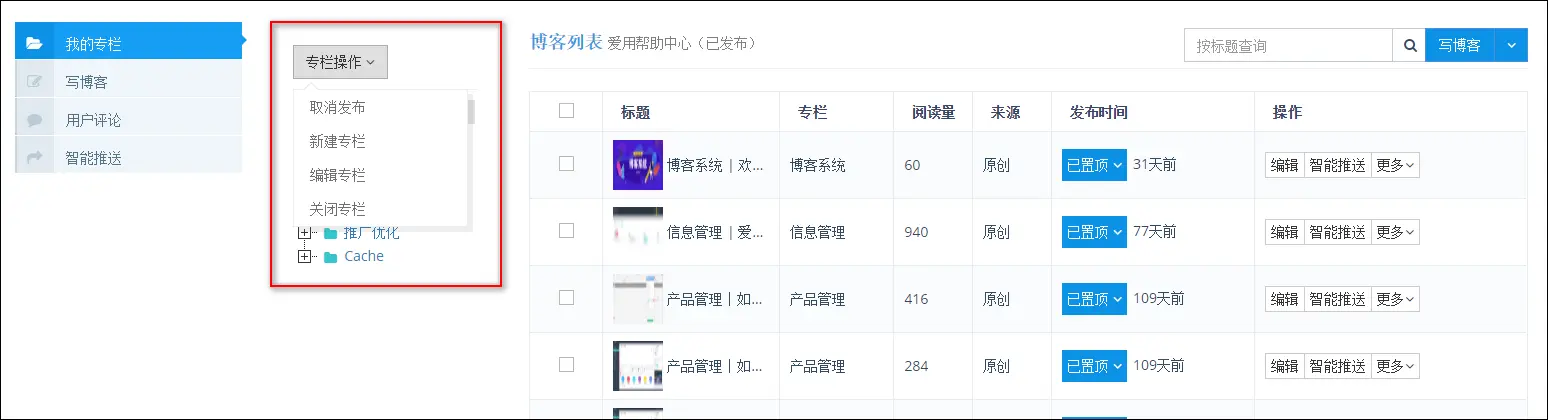Image resolution: width=1548 pixels, height=420 pixels.
Task: Open the arrow dropdown next to 写博客 button
Action: 1511,45
